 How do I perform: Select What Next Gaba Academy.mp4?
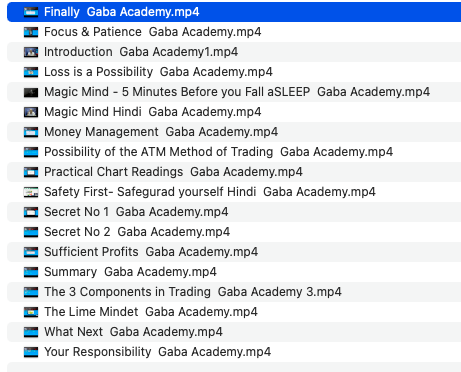[x=234, y=332]
